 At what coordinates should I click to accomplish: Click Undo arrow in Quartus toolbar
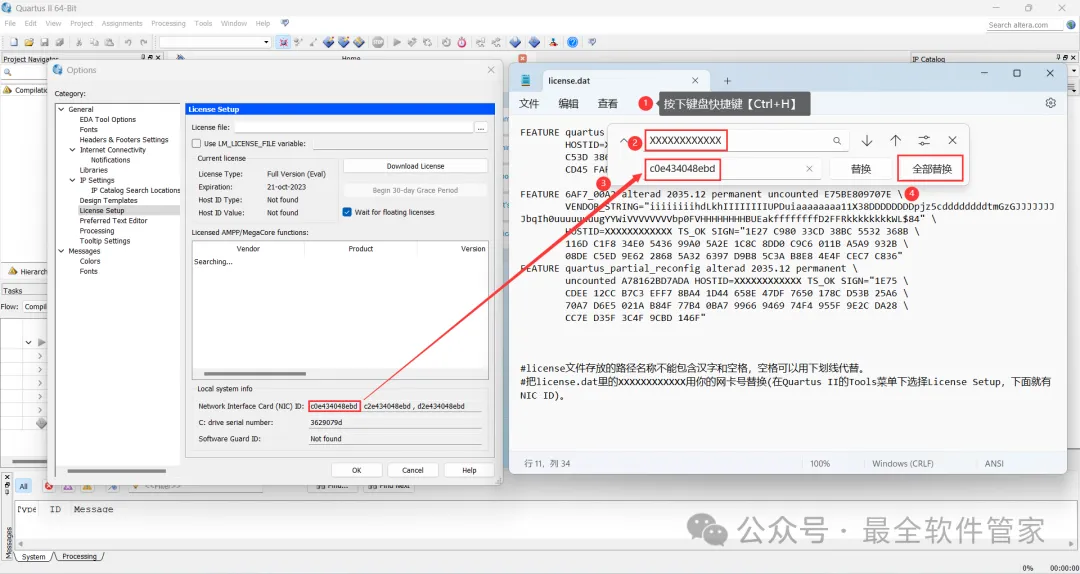coord(128,42)
